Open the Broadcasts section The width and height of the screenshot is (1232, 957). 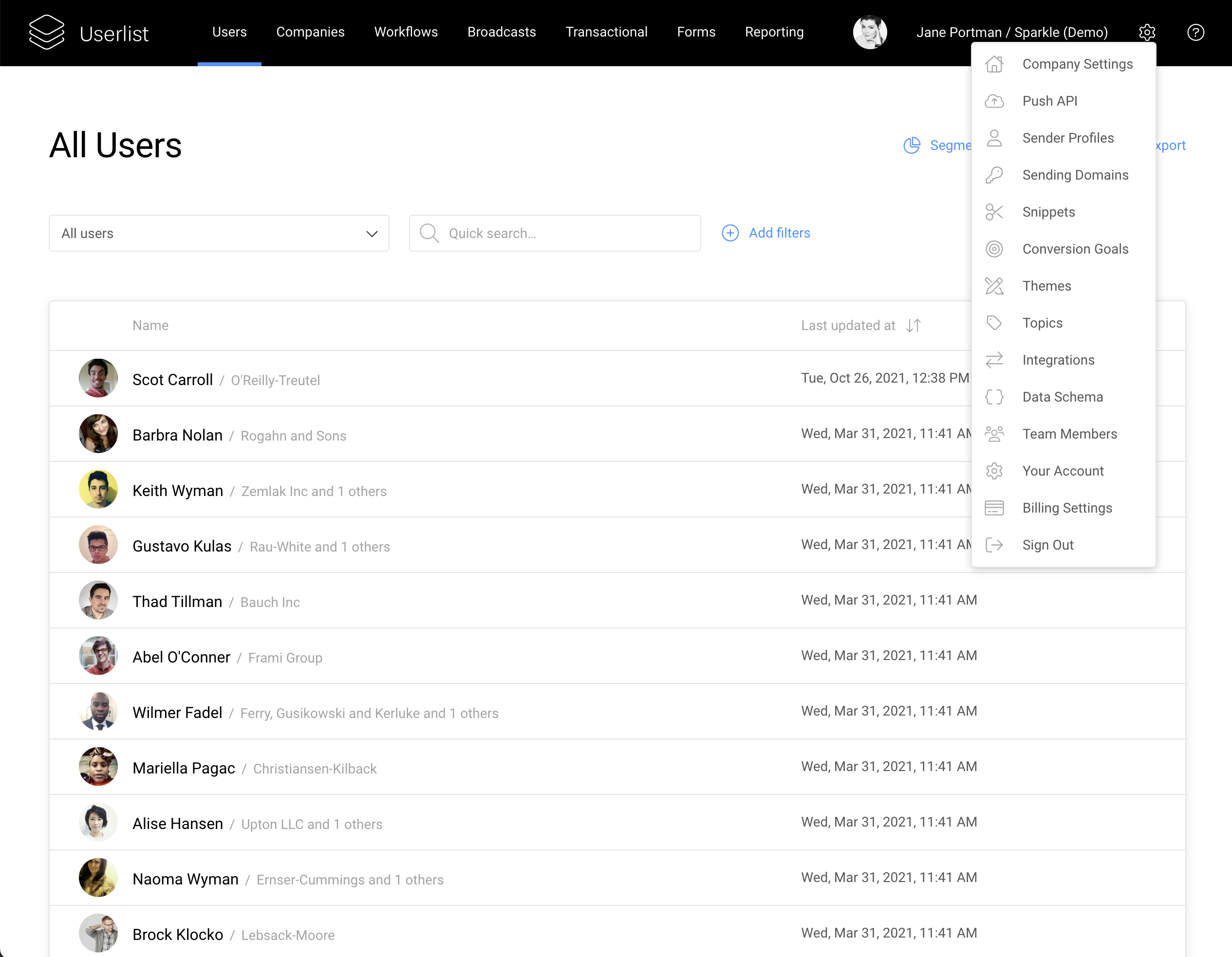coord(502,32)
